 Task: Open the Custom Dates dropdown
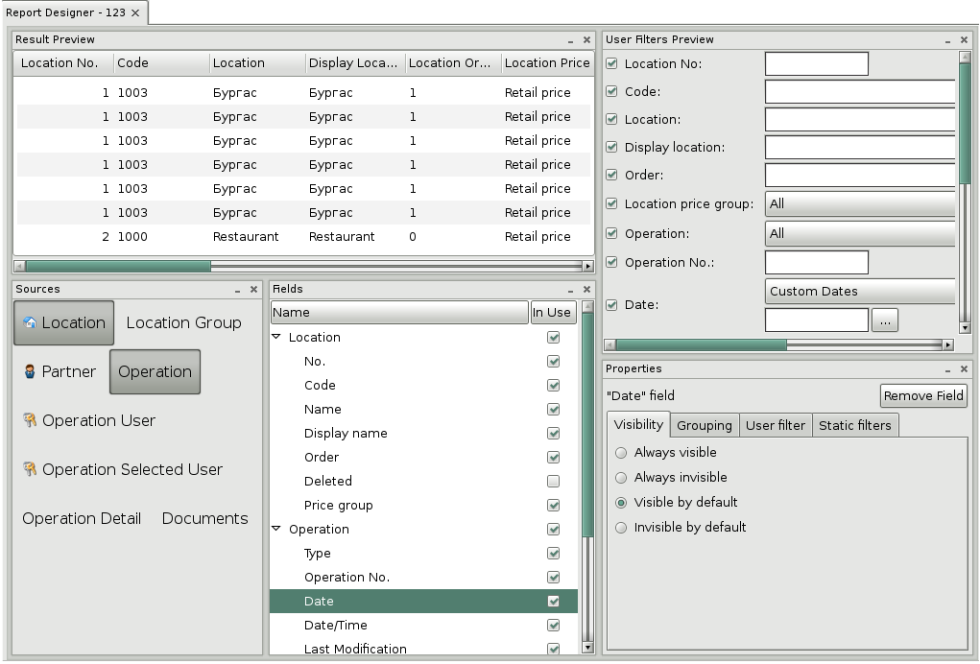(x=860, y=291)
